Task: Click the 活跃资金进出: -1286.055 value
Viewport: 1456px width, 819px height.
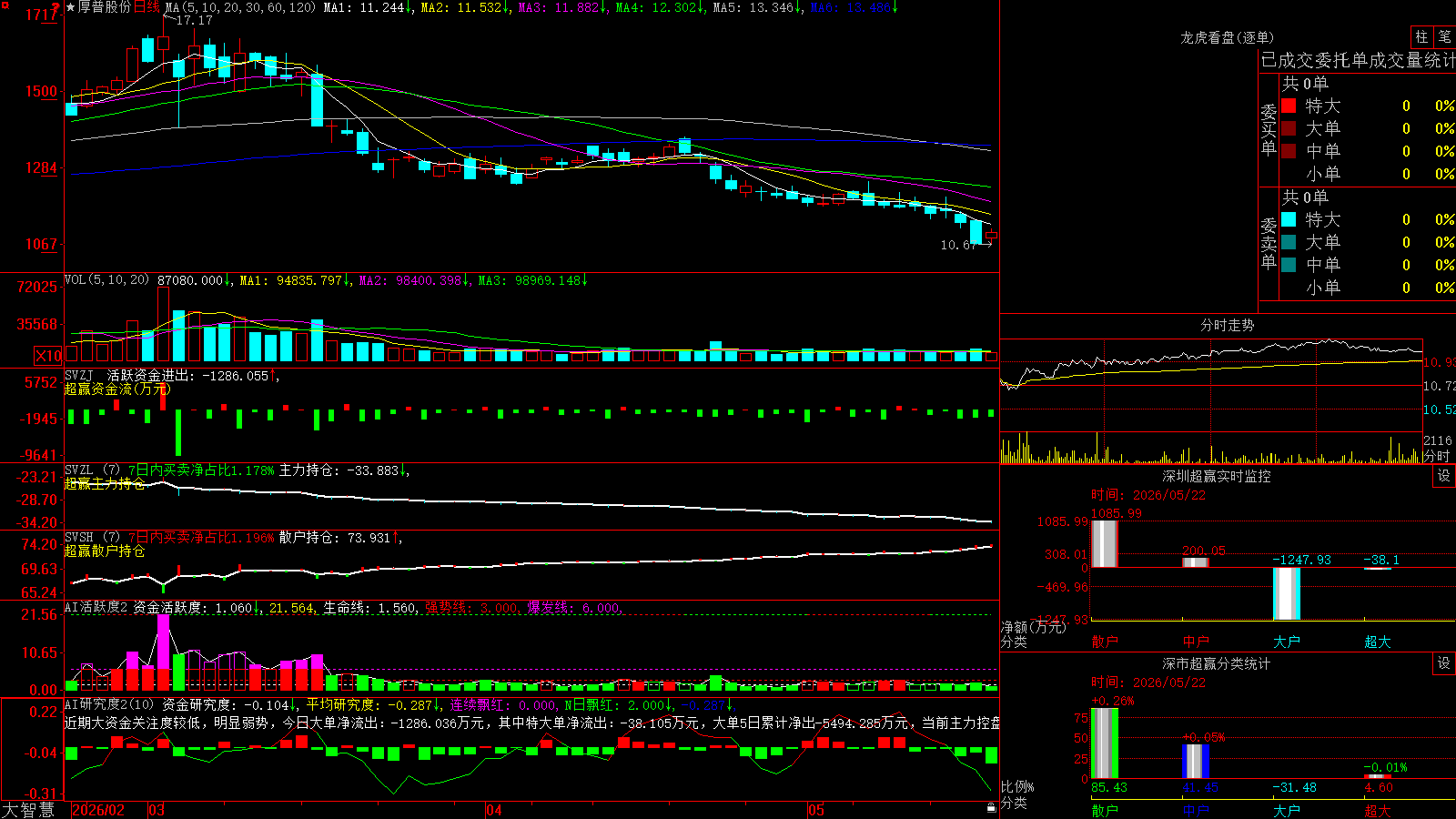Action: (193, 375)
